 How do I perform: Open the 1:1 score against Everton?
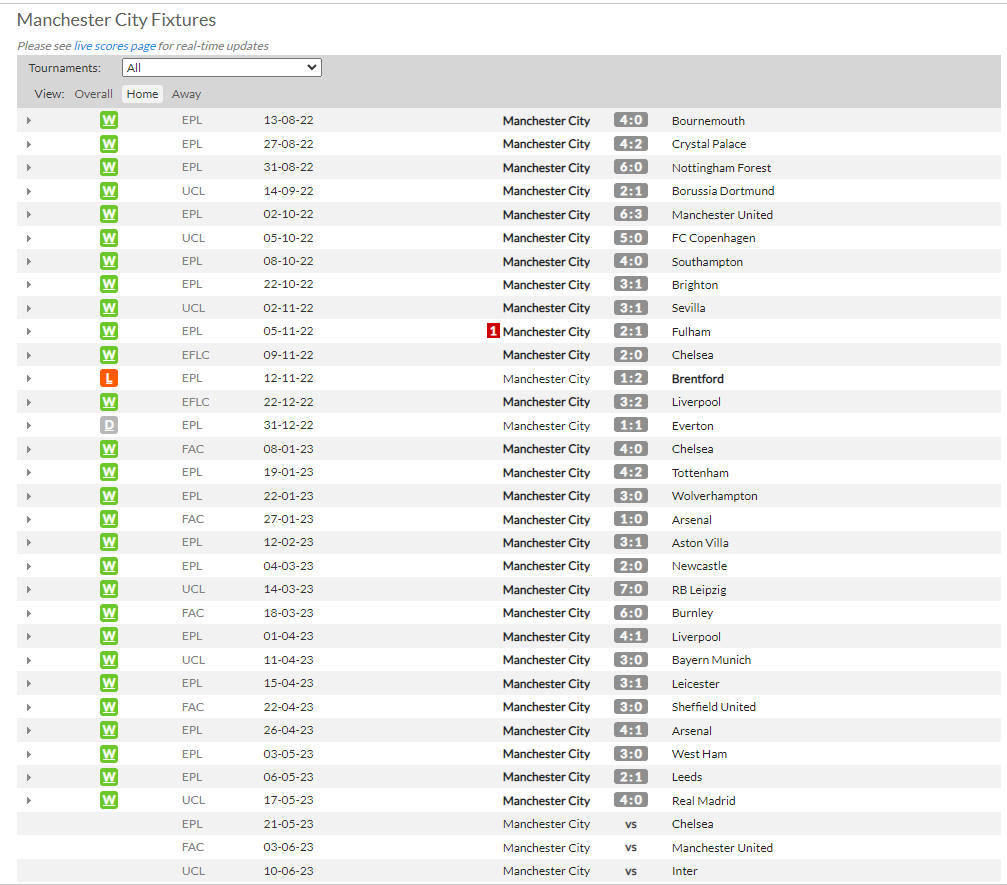pyautogui.click(x=631, y=425)
